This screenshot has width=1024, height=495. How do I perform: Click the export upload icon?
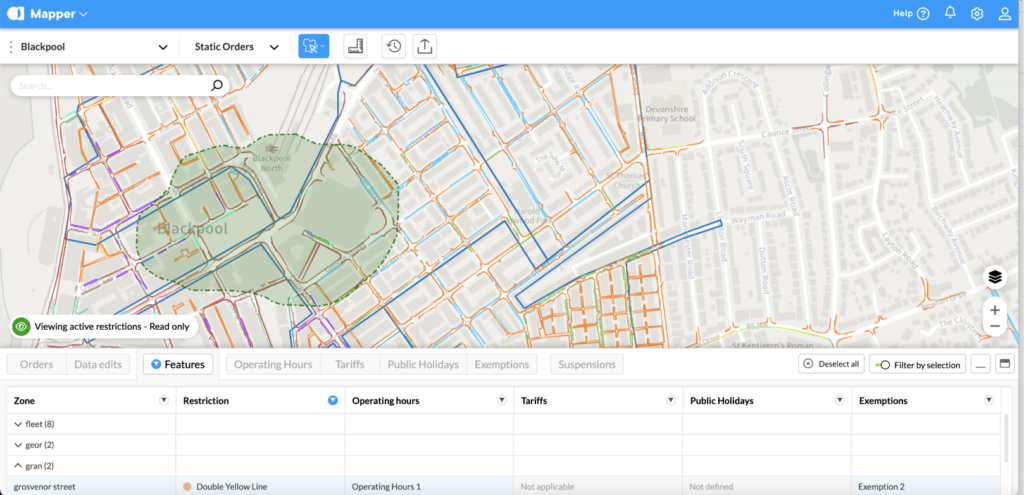click(x=424, y=47)
